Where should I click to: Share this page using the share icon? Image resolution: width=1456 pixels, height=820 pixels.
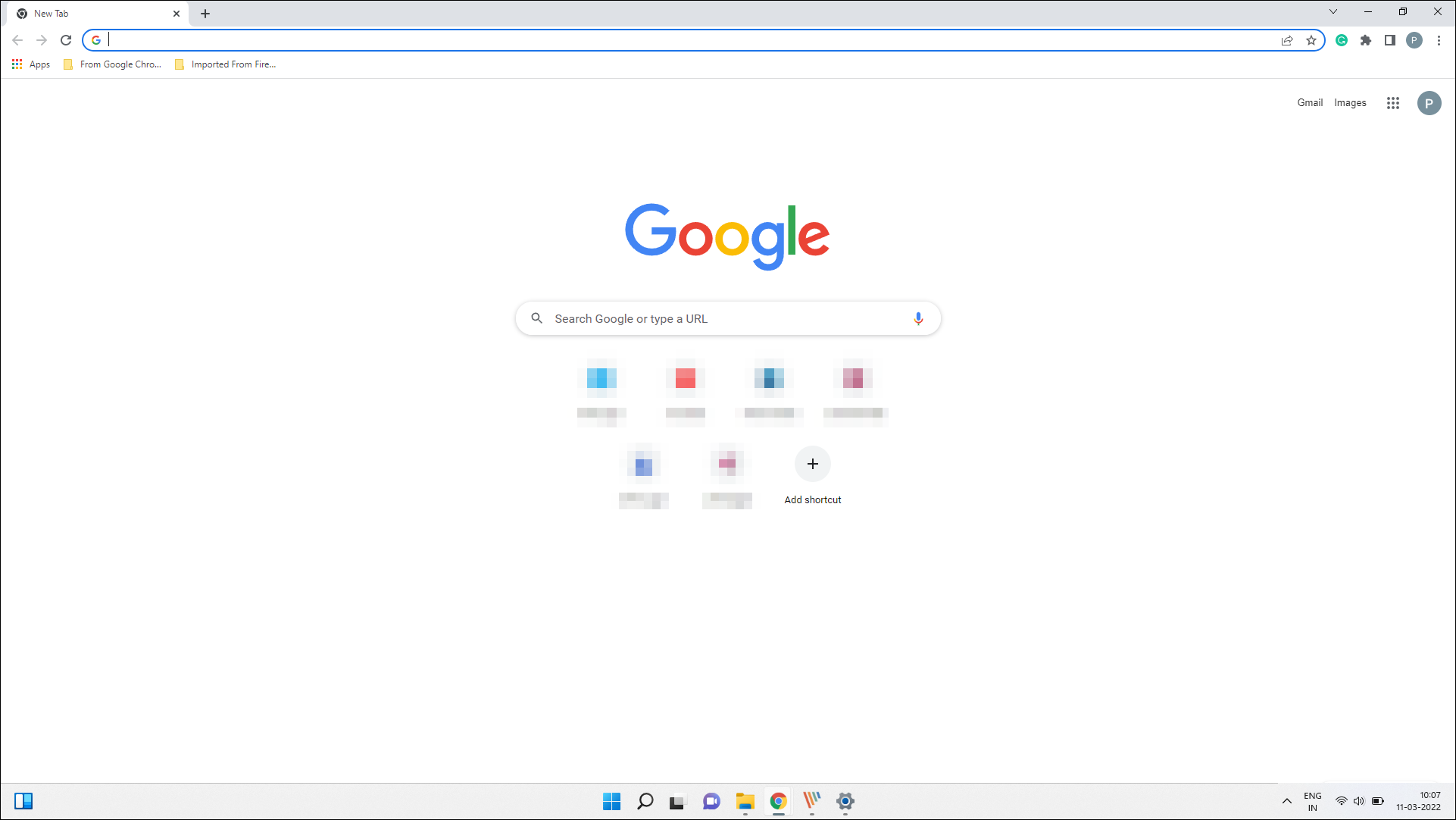tap(1287, 40)
